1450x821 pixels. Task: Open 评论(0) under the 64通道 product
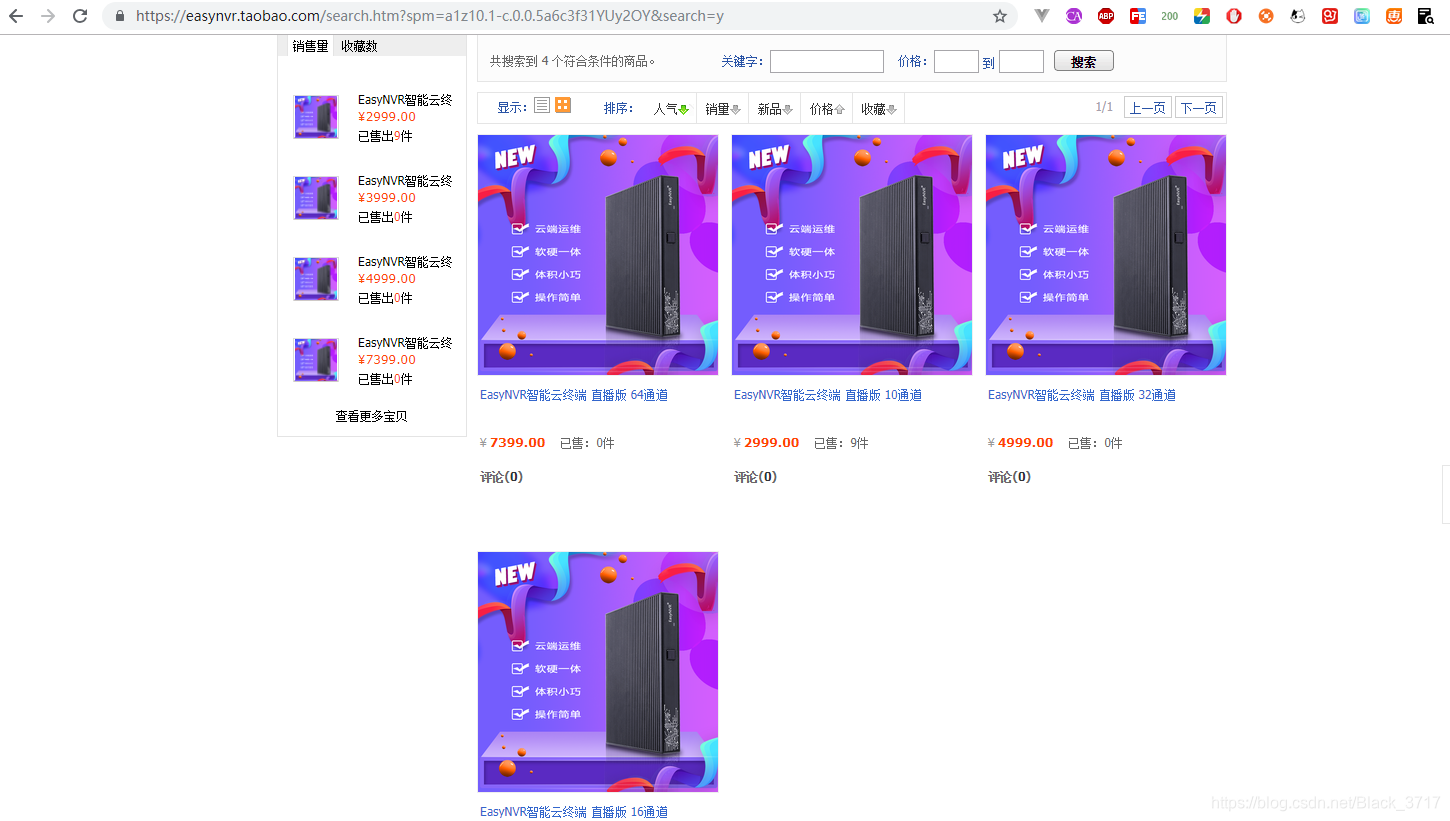[501, 477]
